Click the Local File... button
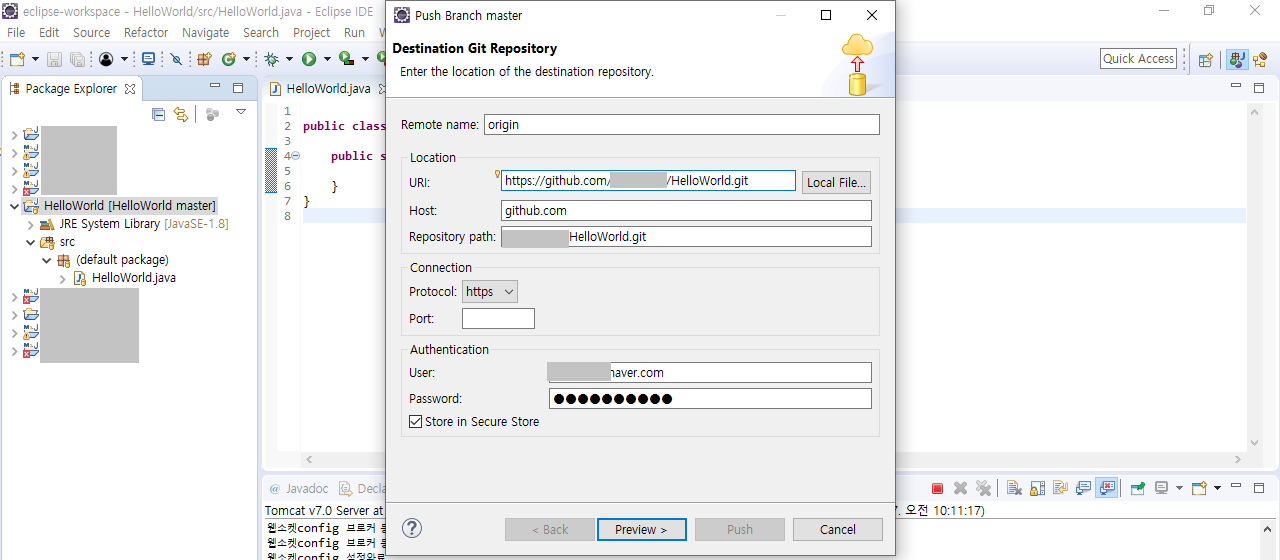This screenshot has height=560, width=1280. (836, 182)
